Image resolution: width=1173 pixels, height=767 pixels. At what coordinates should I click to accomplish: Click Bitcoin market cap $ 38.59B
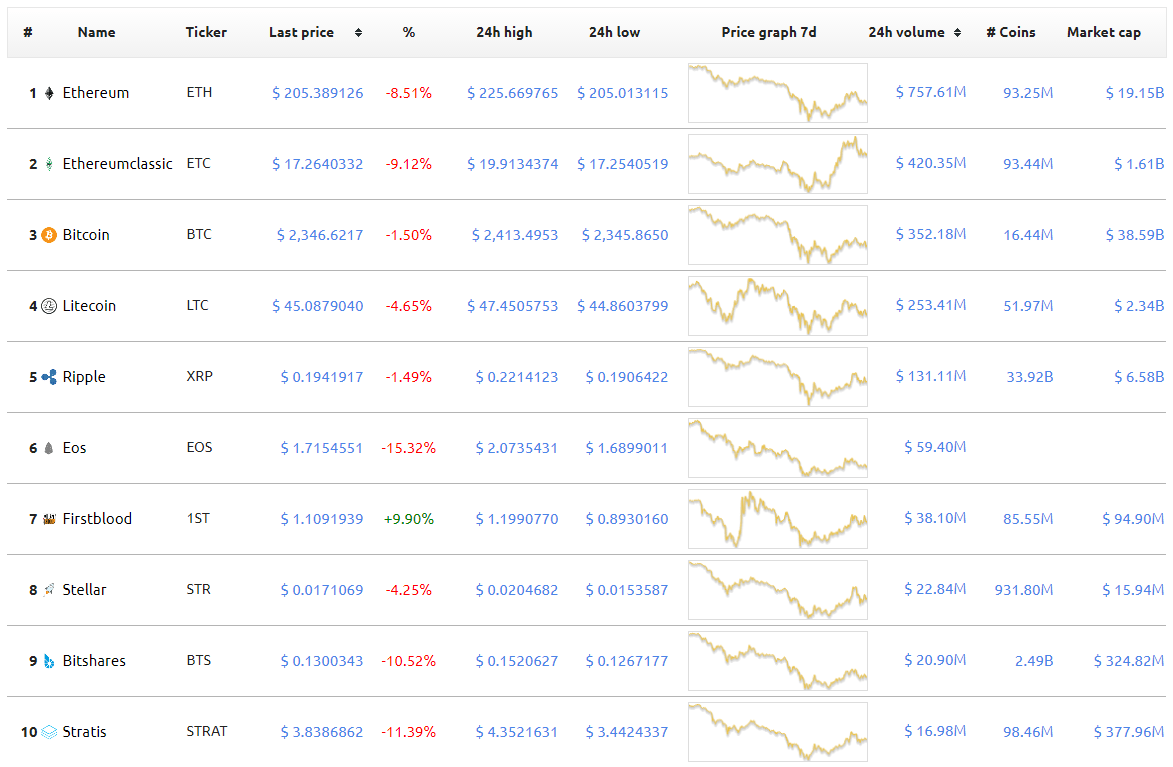(1135, 234)
